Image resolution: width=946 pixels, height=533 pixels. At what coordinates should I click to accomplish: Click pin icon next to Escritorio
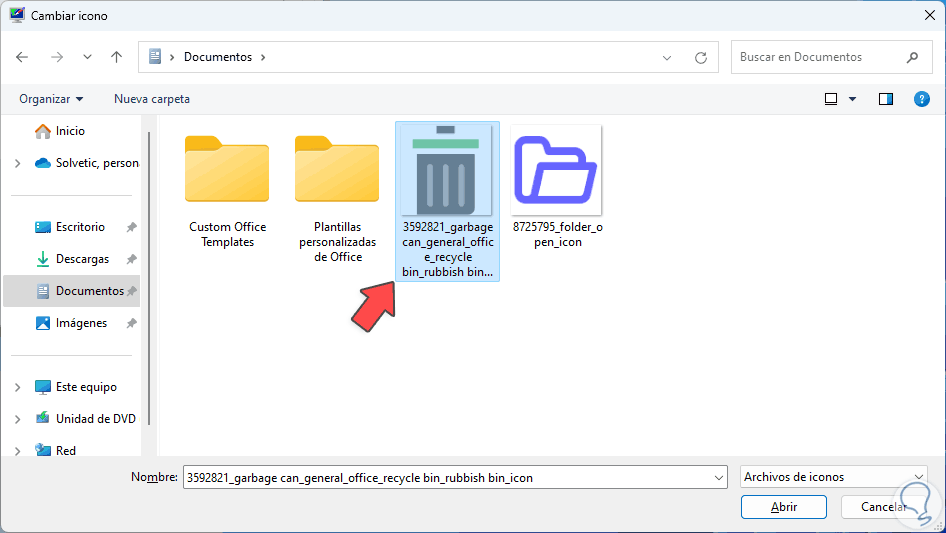131,227
